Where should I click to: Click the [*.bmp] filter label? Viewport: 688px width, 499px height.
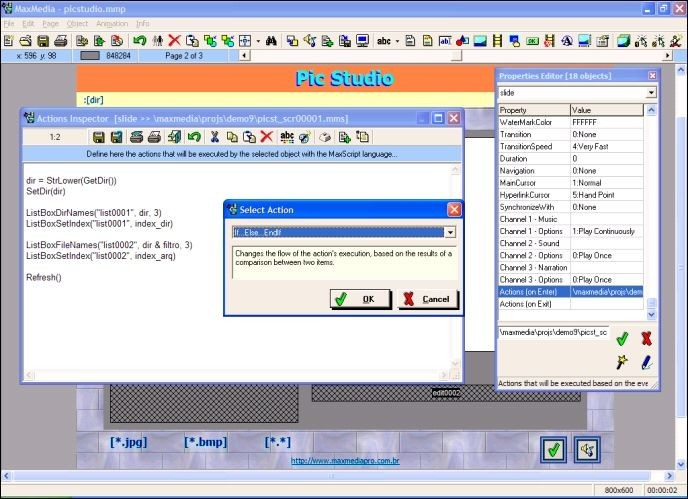pyautogui.click(x=205, y=442)
